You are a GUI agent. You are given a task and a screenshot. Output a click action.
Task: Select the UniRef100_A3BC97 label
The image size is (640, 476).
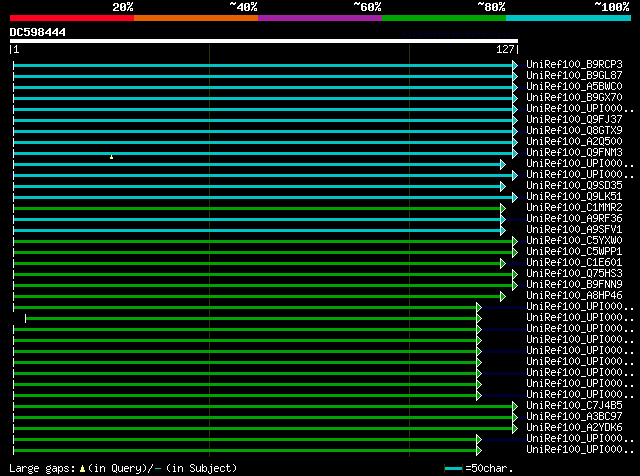point(574,417)
